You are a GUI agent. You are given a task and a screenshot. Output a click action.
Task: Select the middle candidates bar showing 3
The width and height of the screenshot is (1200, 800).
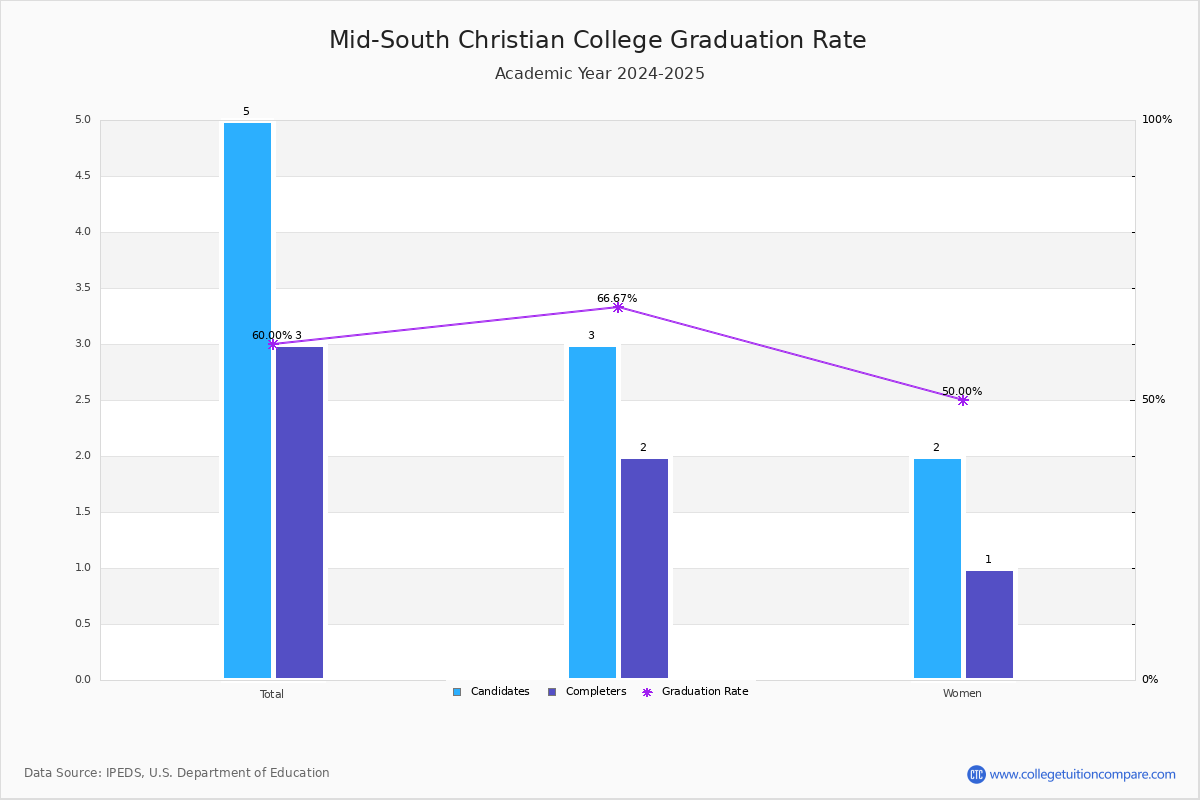pos(592,512)
